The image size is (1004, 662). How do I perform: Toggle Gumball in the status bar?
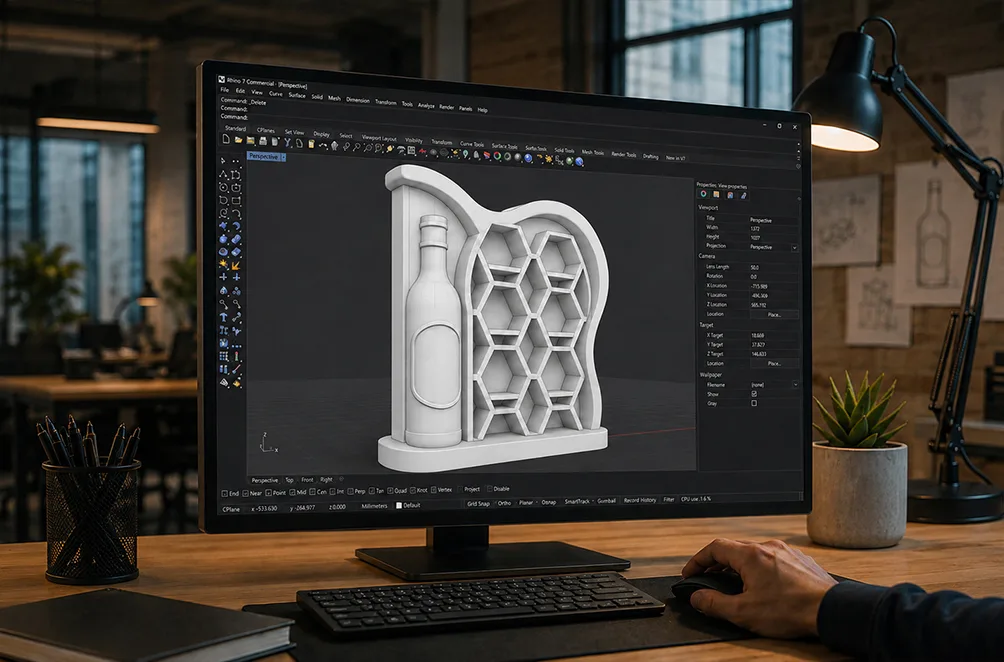(606, 501)
